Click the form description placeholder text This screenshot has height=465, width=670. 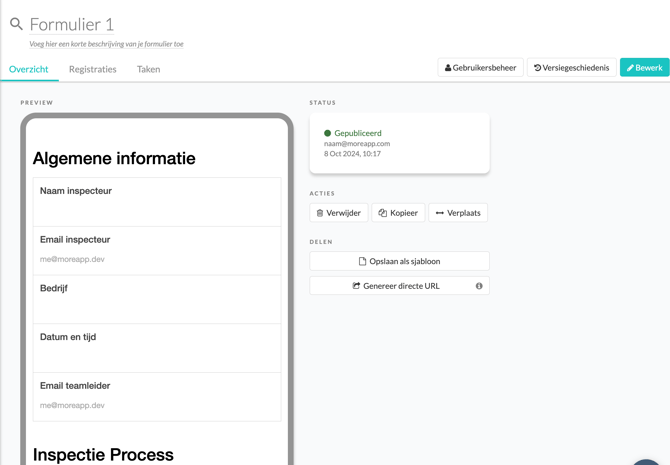tap(106, 44)
